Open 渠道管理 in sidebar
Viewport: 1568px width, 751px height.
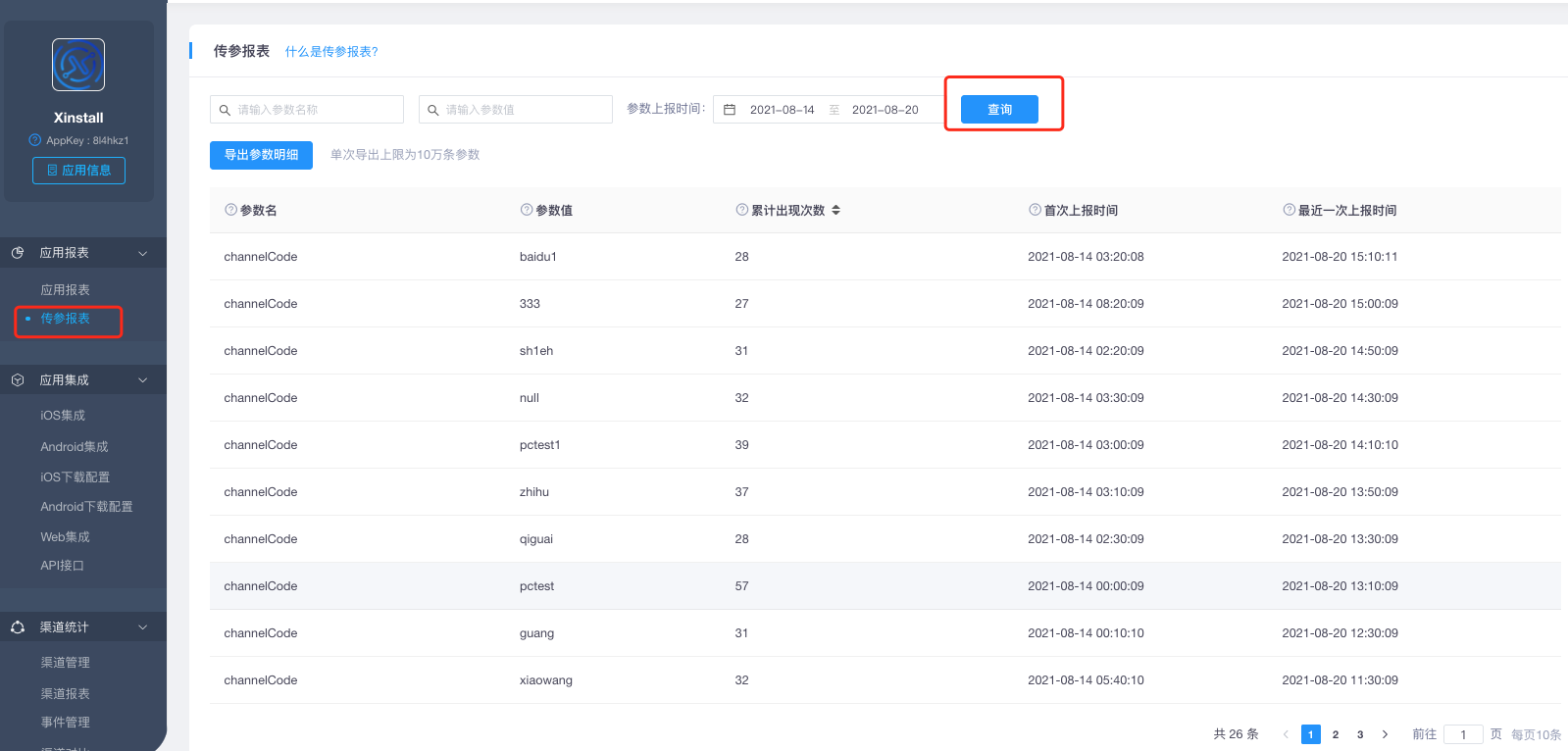pyautogui.click(x=65, y=663)
